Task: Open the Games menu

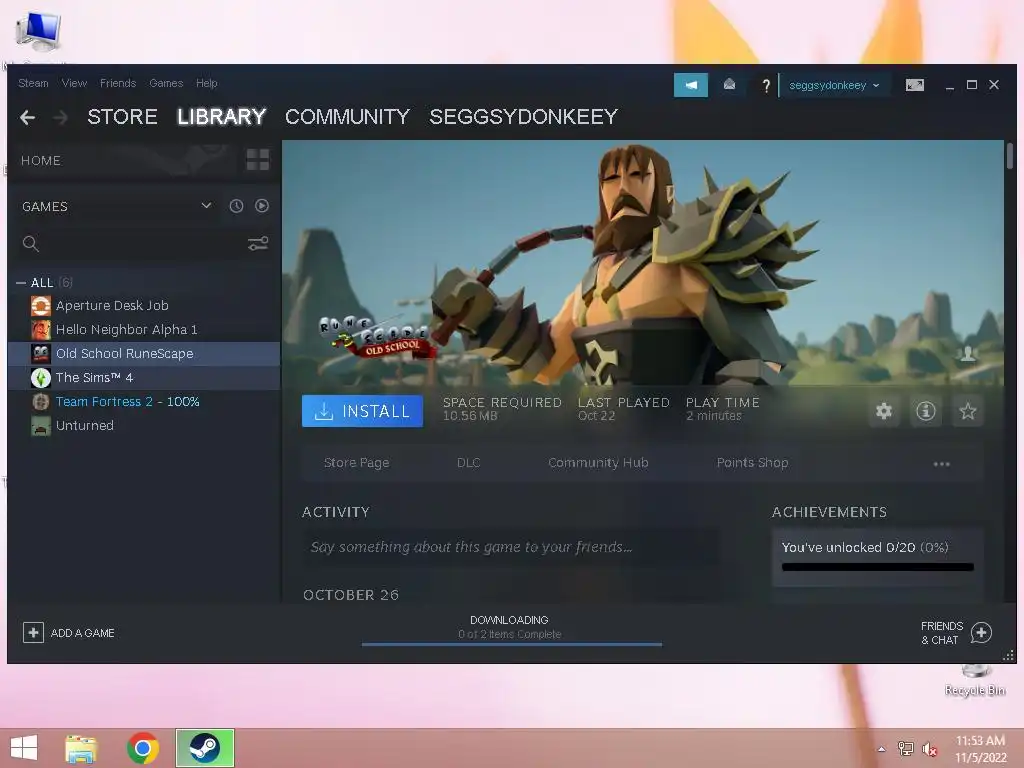Action: click(x=166, y=84)
